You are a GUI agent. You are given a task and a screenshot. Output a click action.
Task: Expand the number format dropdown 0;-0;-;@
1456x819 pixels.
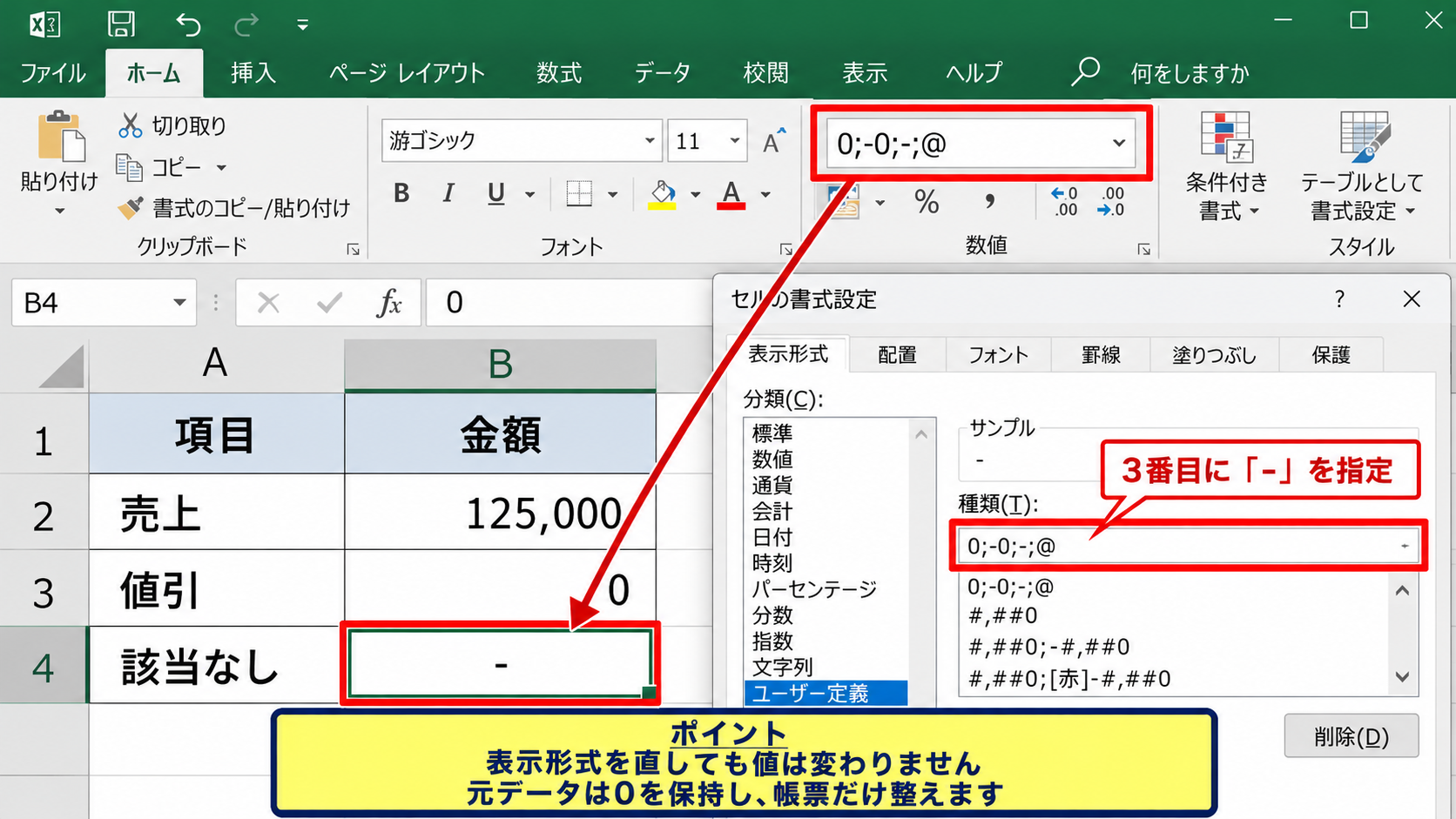click(1119, 144)
